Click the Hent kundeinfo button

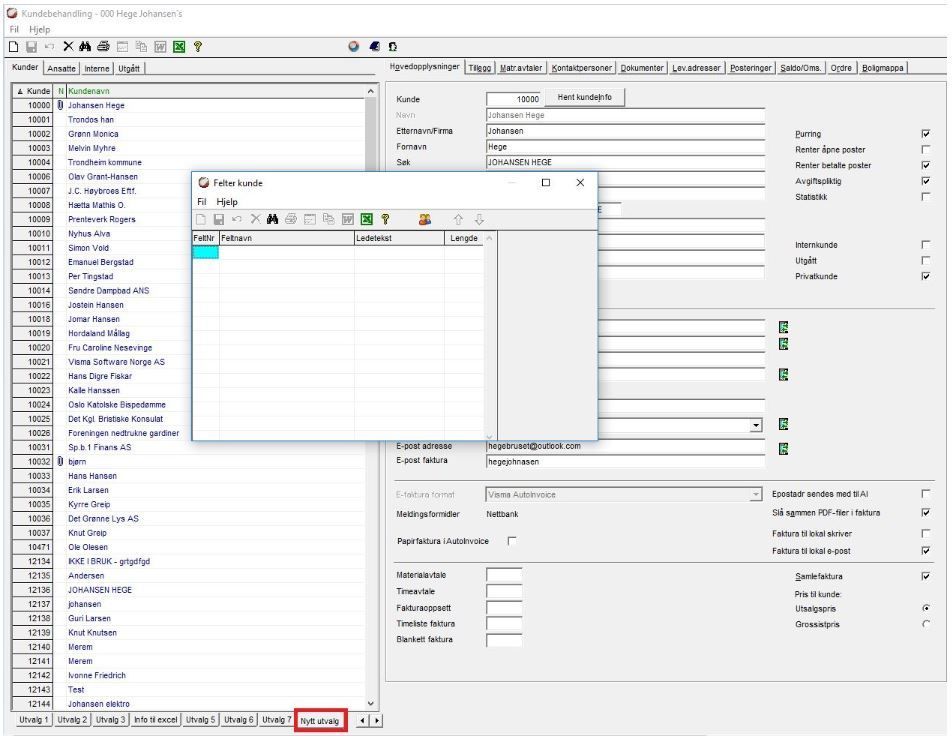pyautogui.click(x=585, y=97)
